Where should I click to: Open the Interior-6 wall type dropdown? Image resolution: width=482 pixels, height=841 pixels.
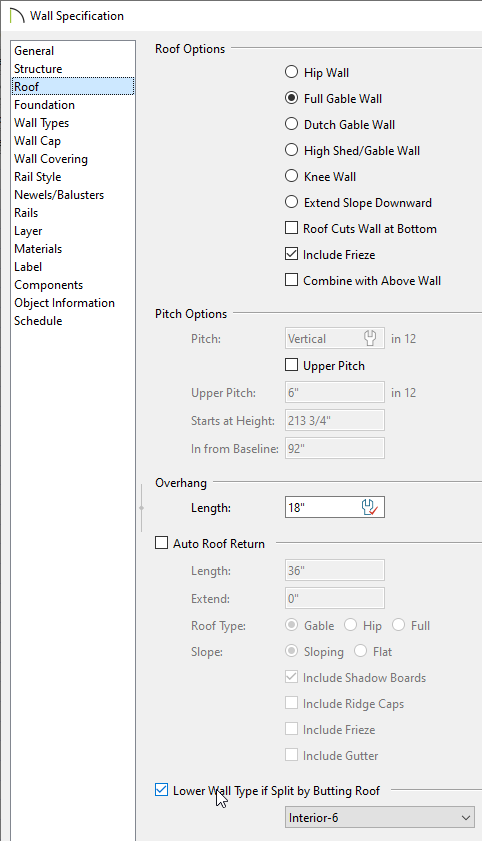380,818
